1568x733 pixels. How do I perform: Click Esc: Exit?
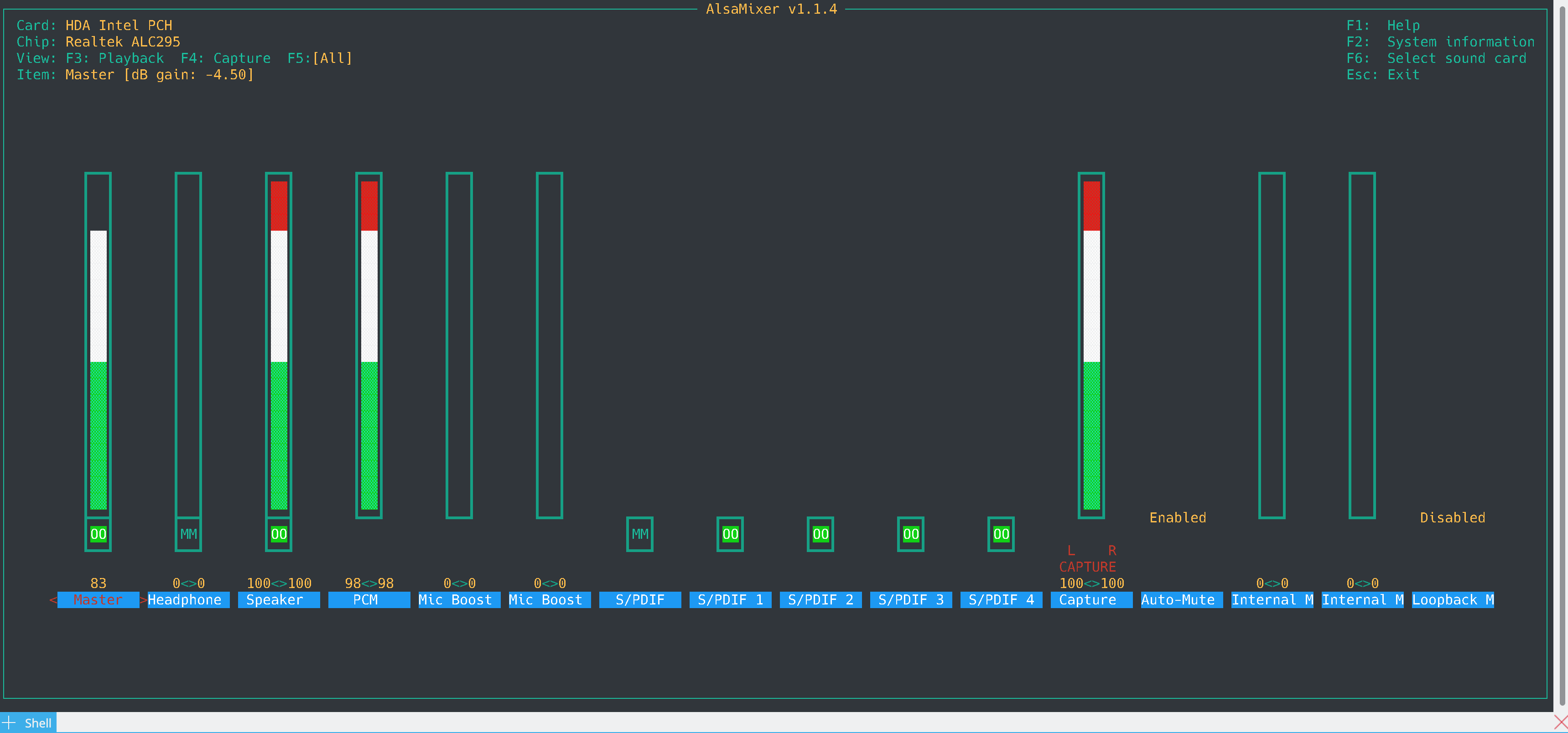tap(1382, 75)
